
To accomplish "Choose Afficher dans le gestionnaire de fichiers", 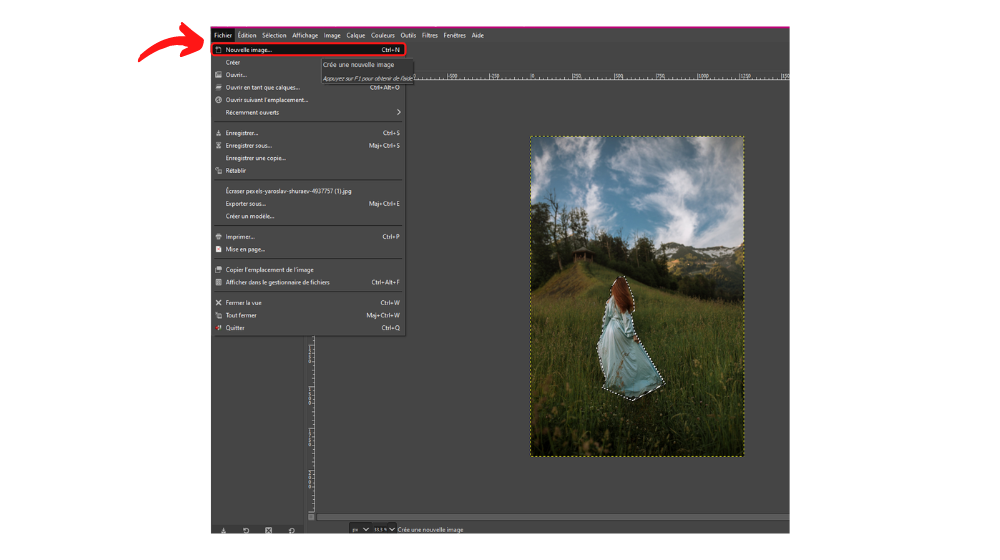I will [x=308, y=283].
